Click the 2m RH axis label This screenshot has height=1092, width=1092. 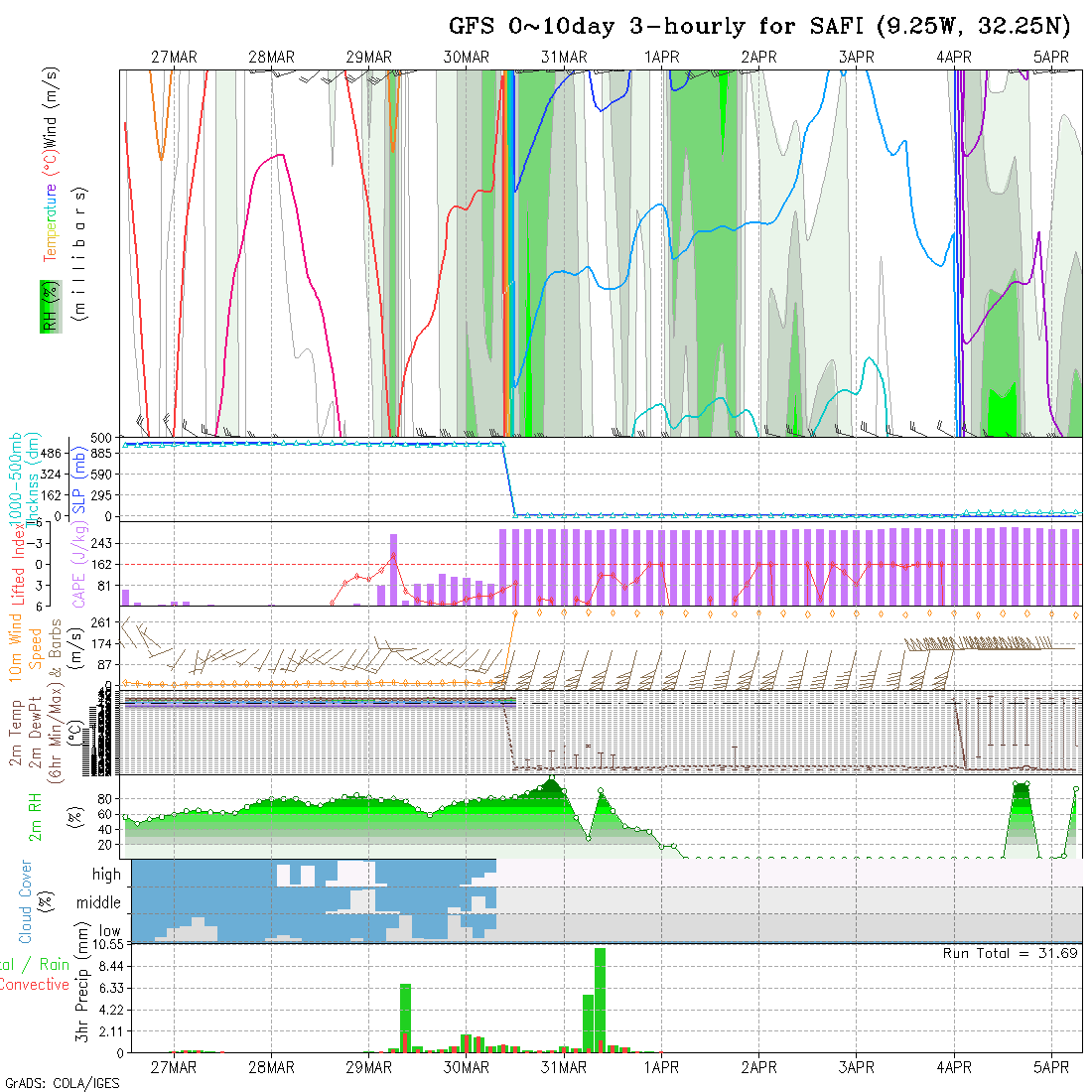point(36,816)
